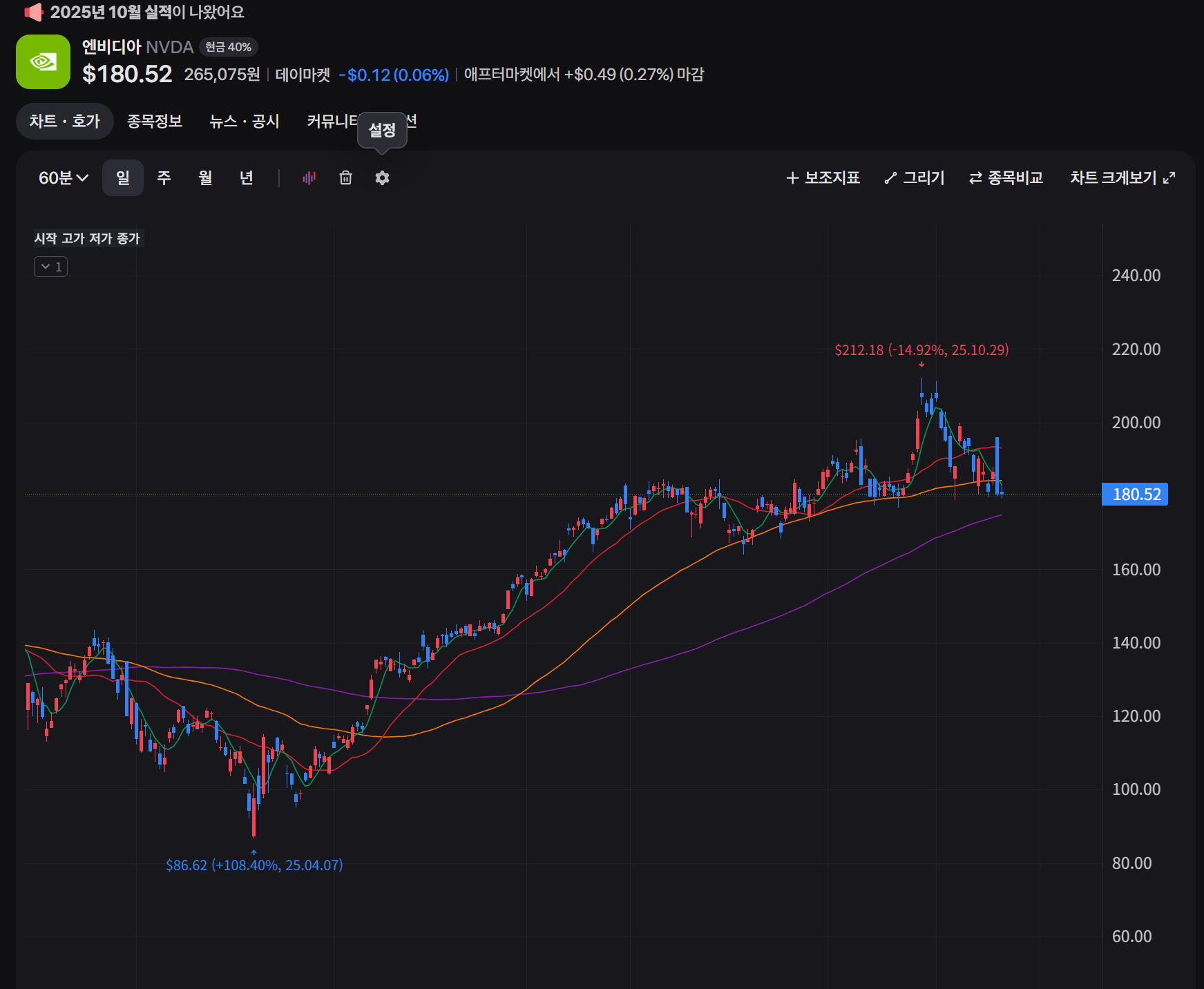
Task: Change chart type via candlestick icon
Action: (x=309, y=178)
